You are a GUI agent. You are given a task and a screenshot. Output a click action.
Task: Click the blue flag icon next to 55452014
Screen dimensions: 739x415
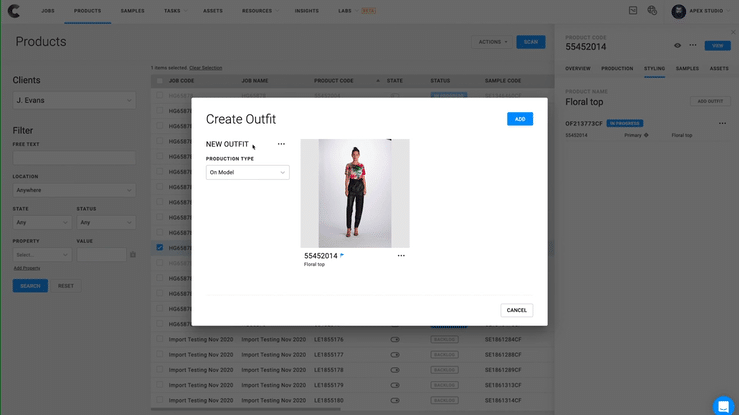click(x=342, y=255)
